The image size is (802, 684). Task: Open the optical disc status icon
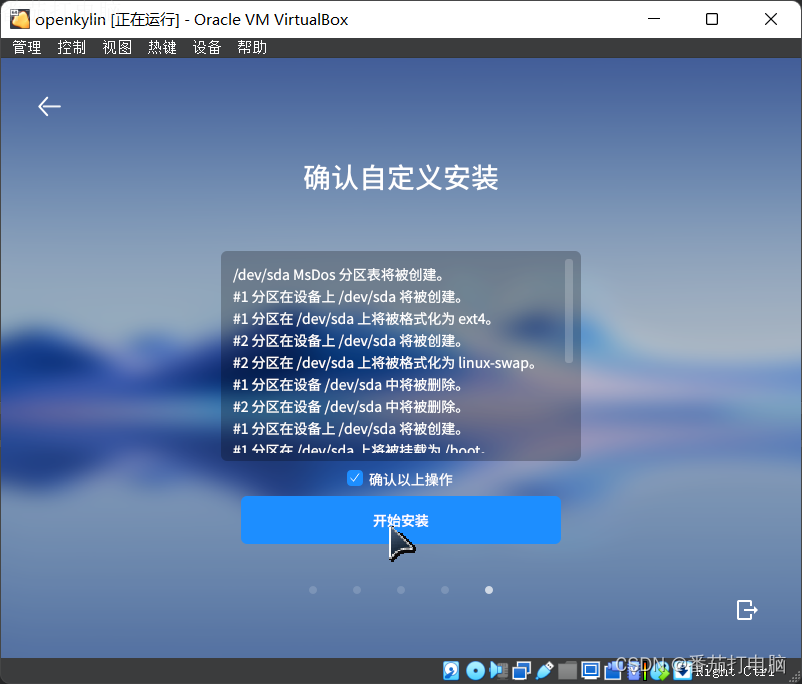click(476, 671)
